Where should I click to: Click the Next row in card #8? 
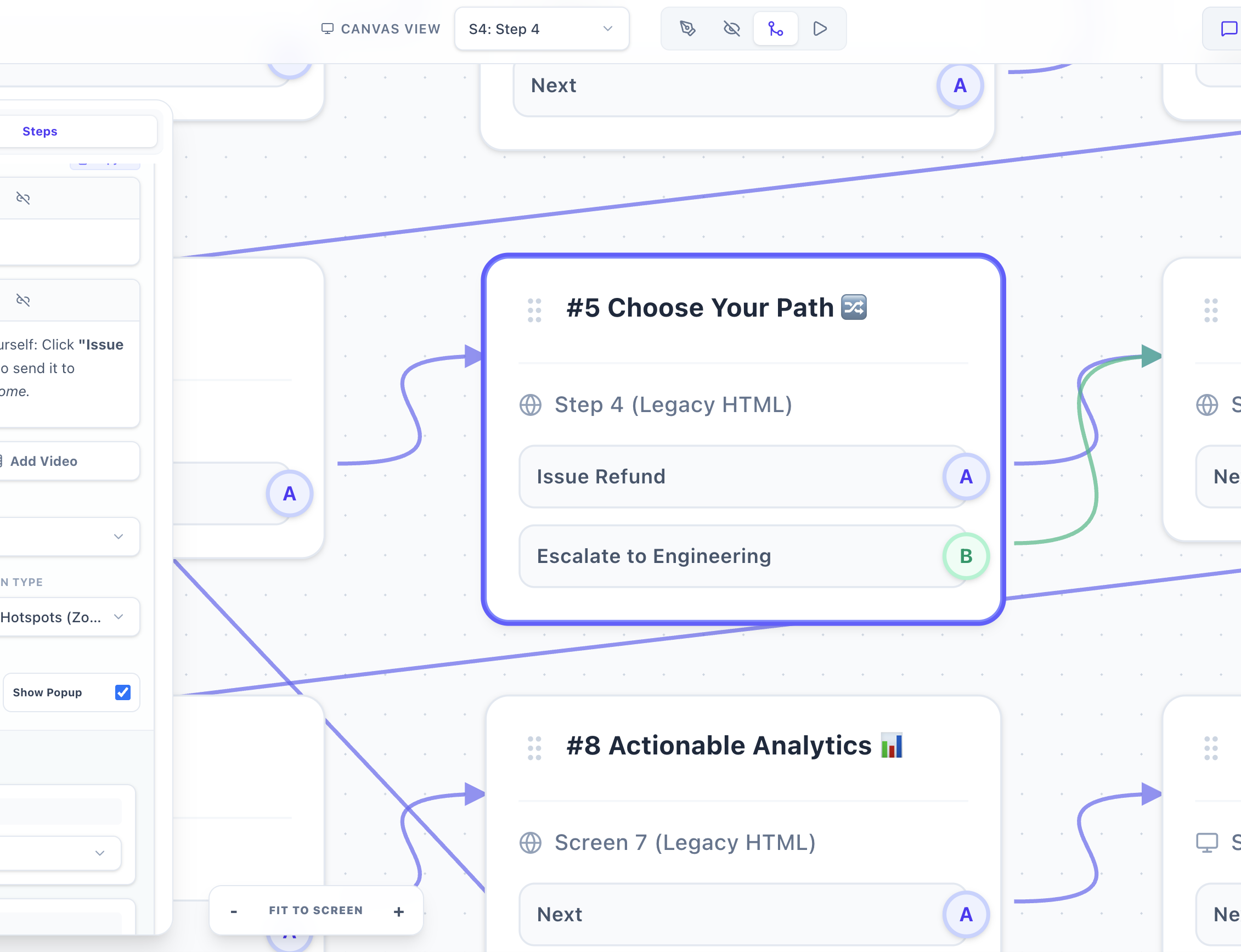tap(742, 915)
